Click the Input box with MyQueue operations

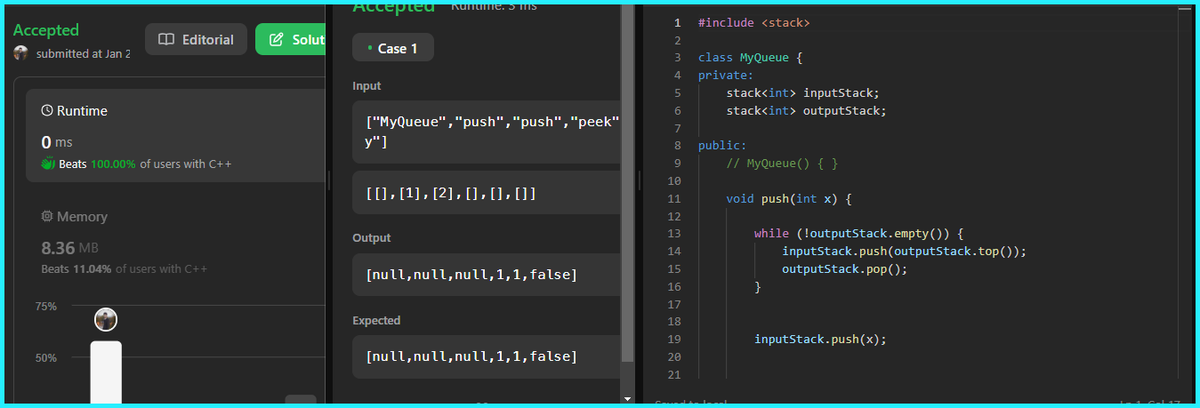tap(487, 132)
